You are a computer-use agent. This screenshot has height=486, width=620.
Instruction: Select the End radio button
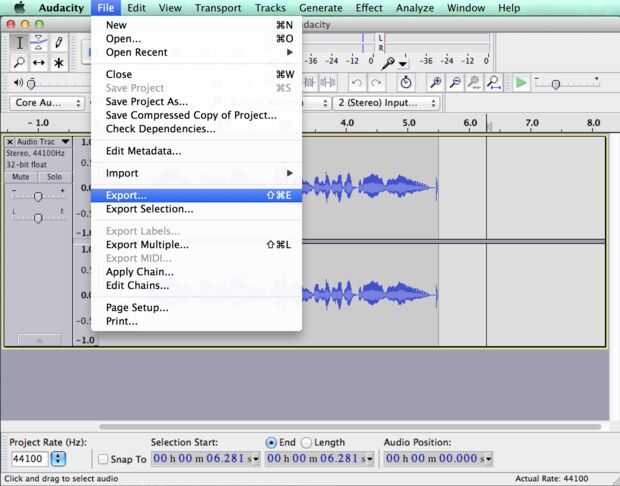[271, 443]
